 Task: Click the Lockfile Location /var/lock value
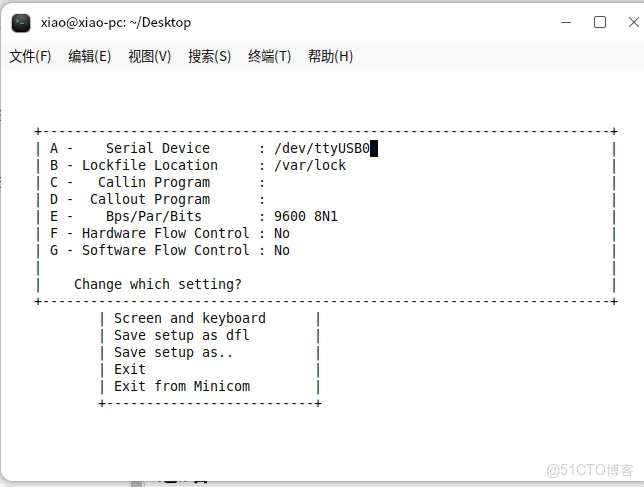[310, 166]
